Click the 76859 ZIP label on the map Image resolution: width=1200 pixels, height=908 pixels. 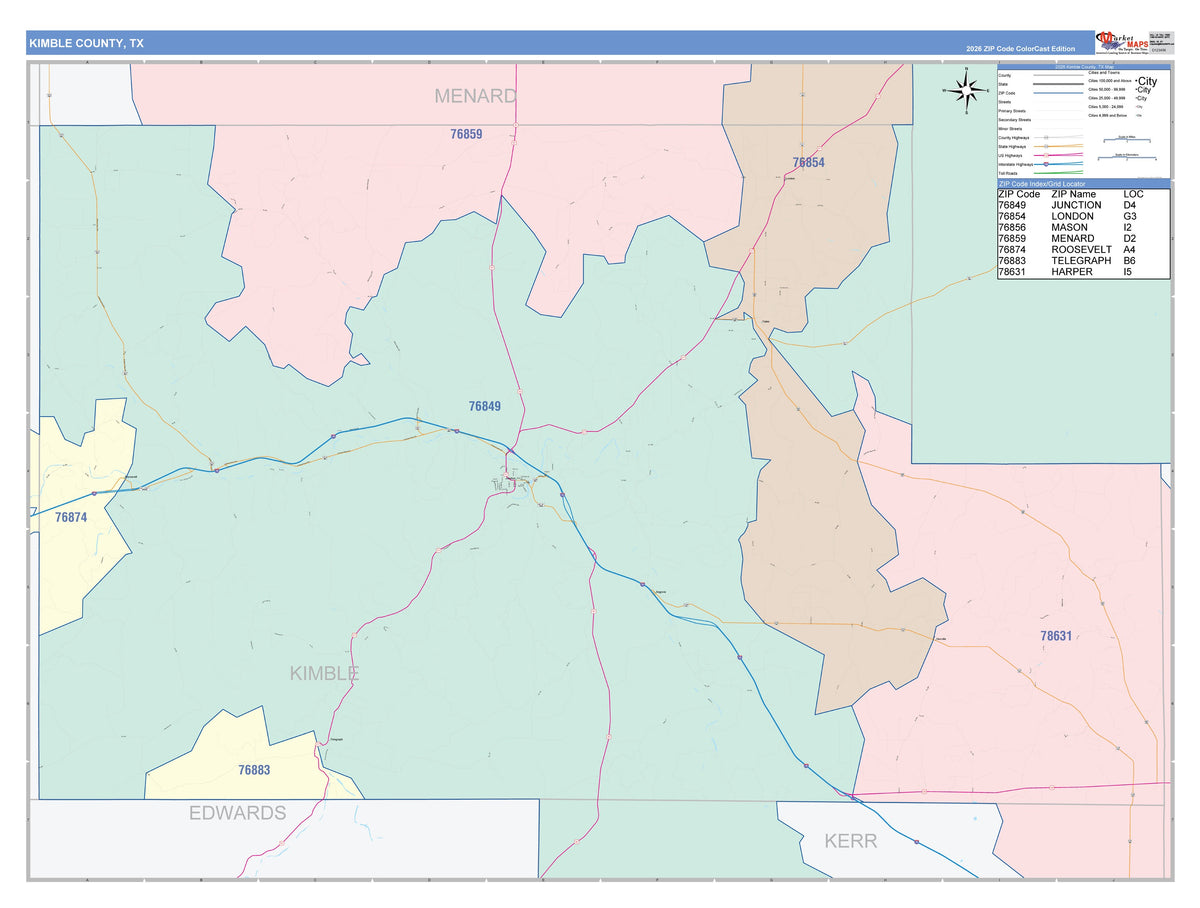click(466, 133)
